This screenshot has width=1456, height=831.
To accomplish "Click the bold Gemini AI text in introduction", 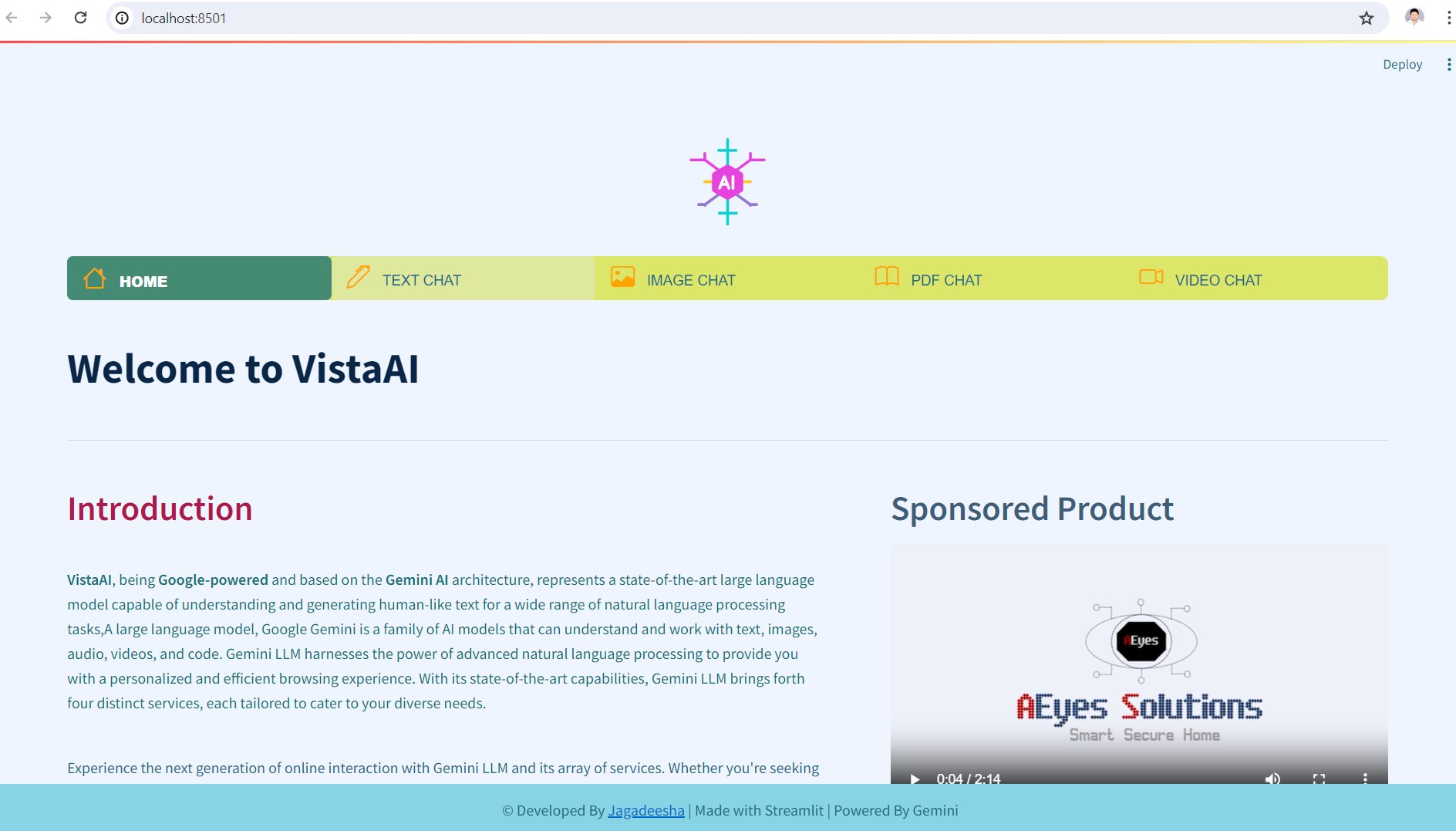I will [416, 579].
